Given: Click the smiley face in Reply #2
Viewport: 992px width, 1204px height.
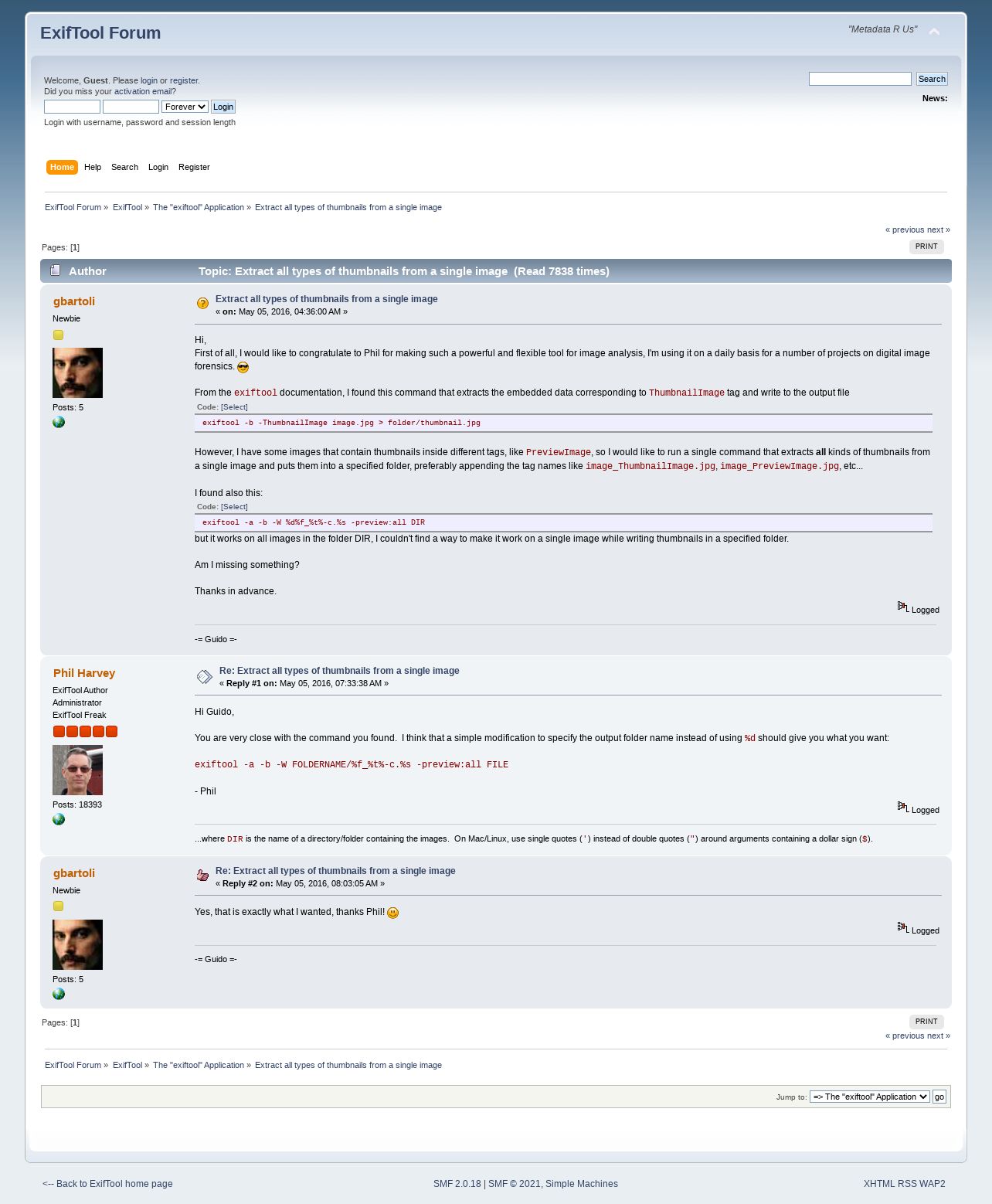Looking at the screenshot, I should pos(392,913).
